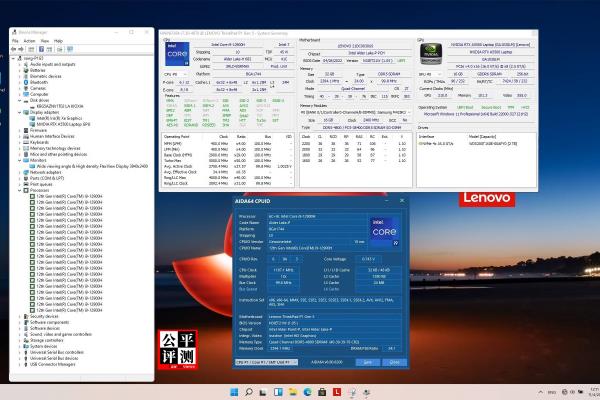This screenshot has height=400, width=600.
Task: Click Close button at bottom of AIDA64 CPUID
Action: (395, 362)
